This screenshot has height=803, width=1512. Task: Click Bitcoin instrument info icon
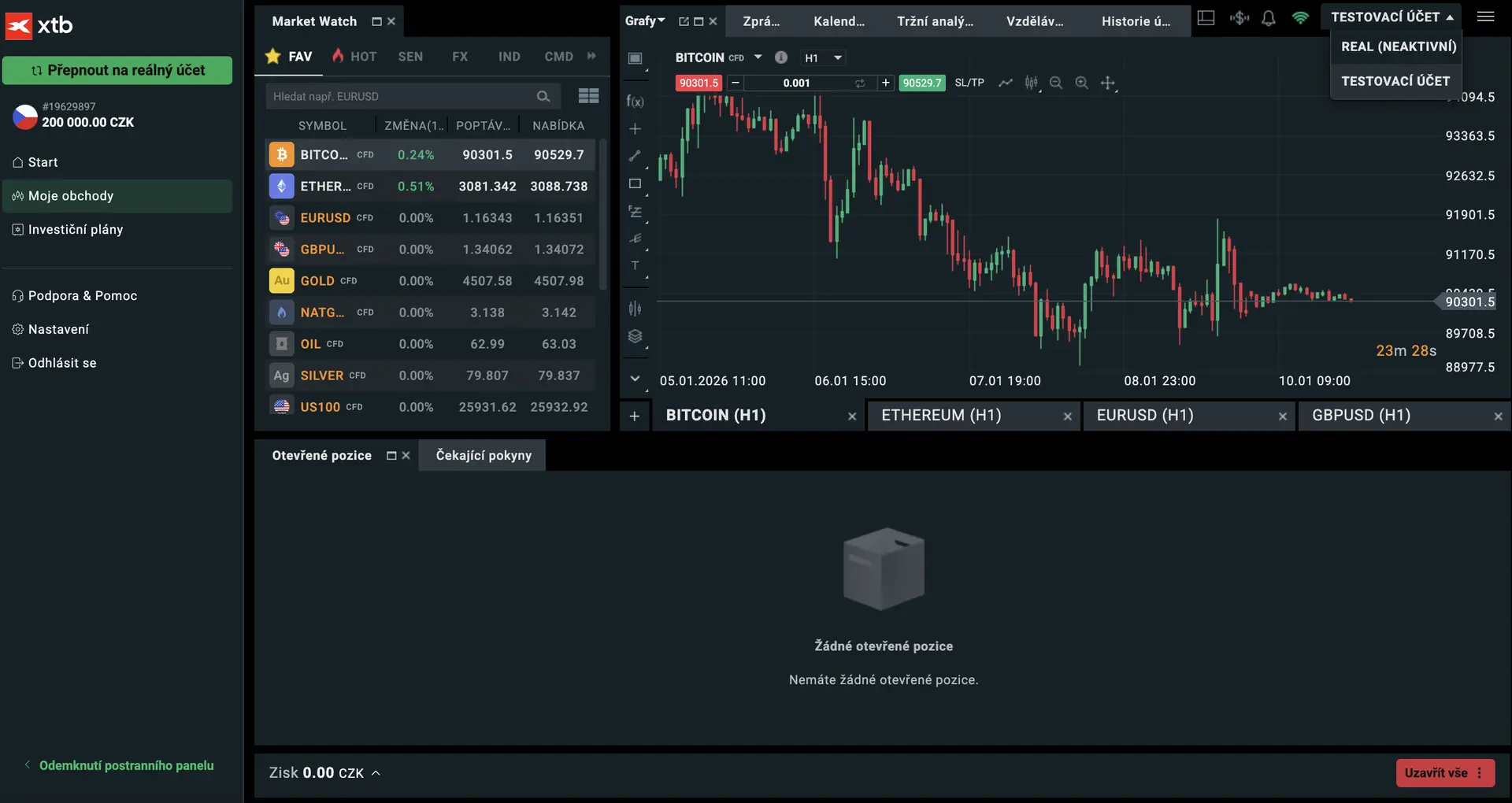[x=781, y=57]
